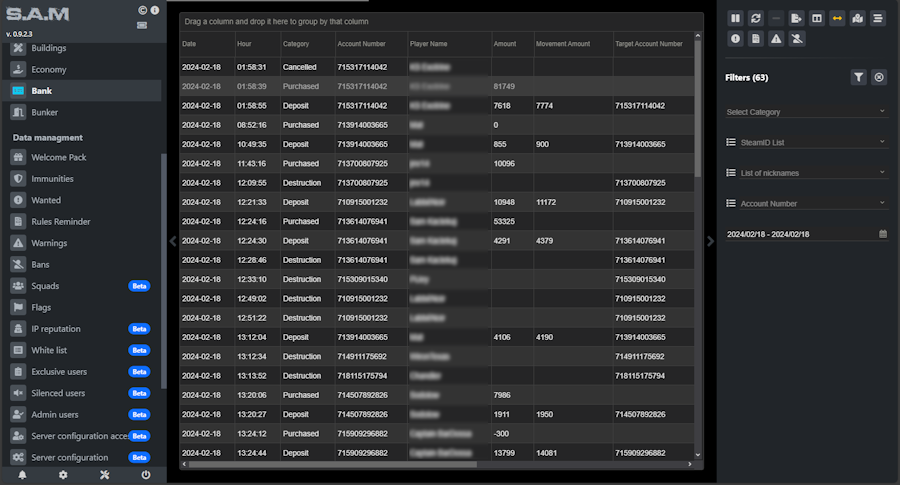
Task: Sort by the Category column header
Action: tap(296, 44)
